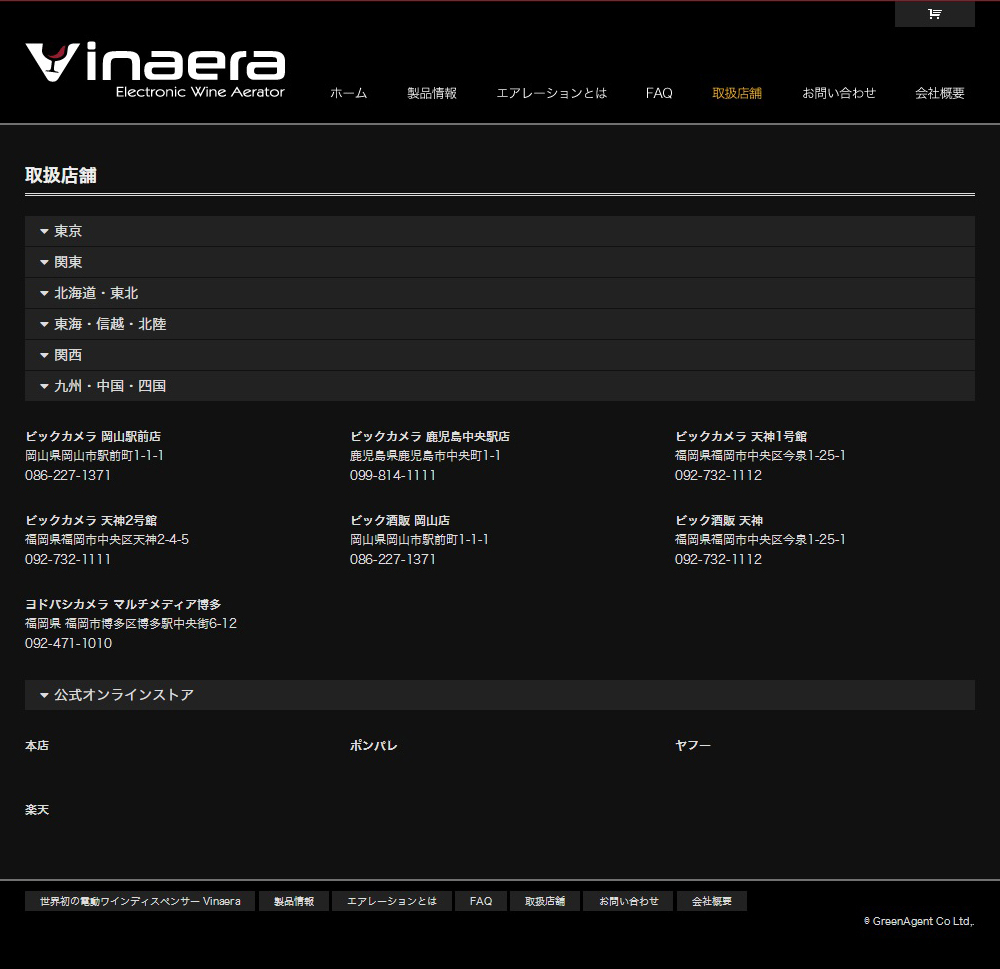
Task: Open エアレーションとは in the top navigation
Action: click(x=551, y=93)
